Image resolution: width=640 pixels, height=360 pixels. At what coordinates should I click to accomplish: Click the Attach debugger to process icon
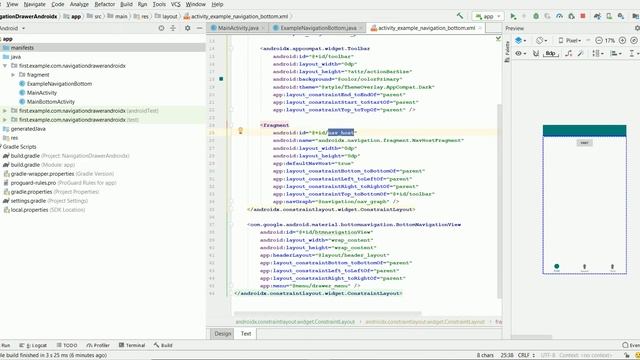(571, 16)
